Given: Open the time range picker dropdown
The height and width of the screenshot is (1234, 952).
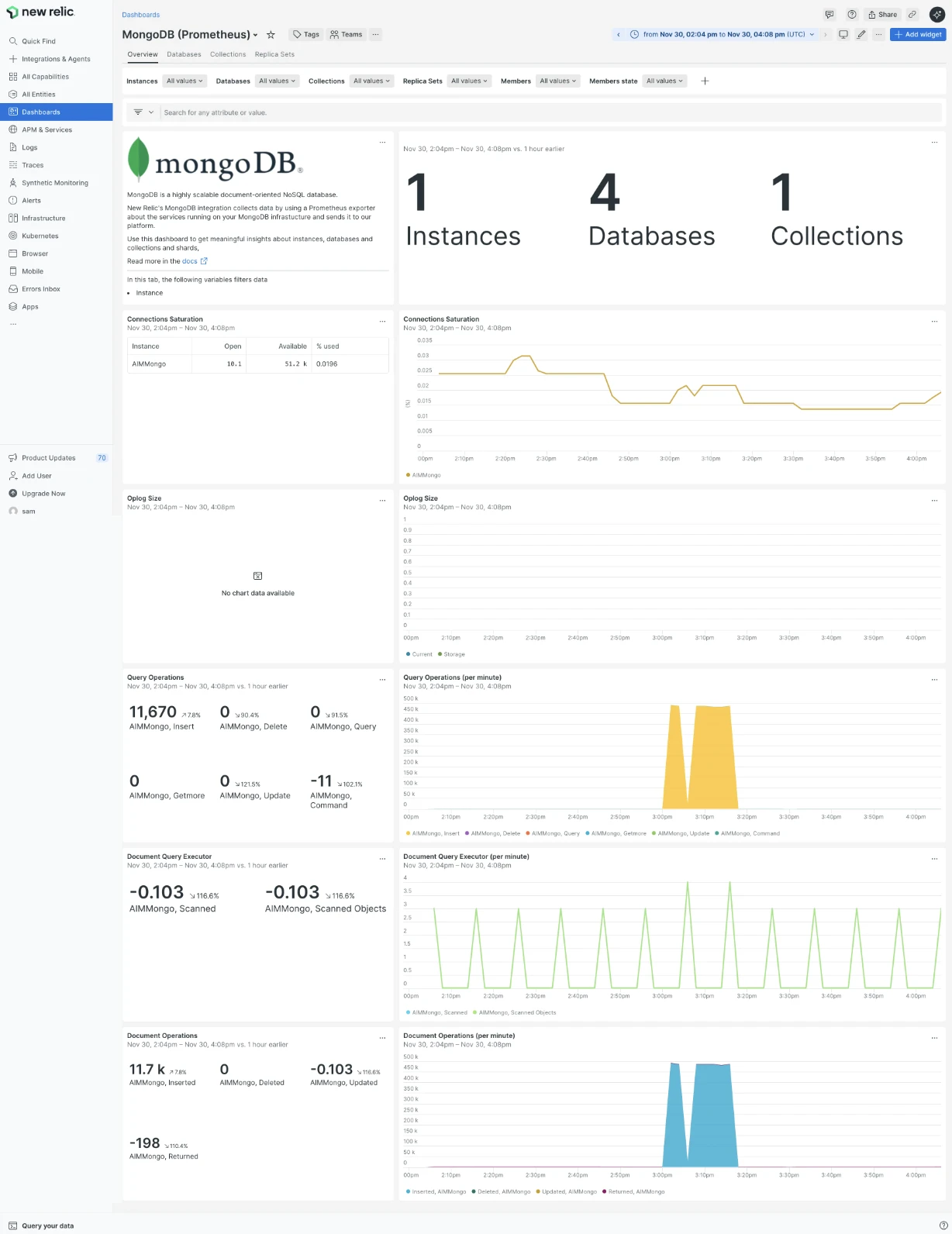Looking at the screenshot, I should tap(723, 34).
